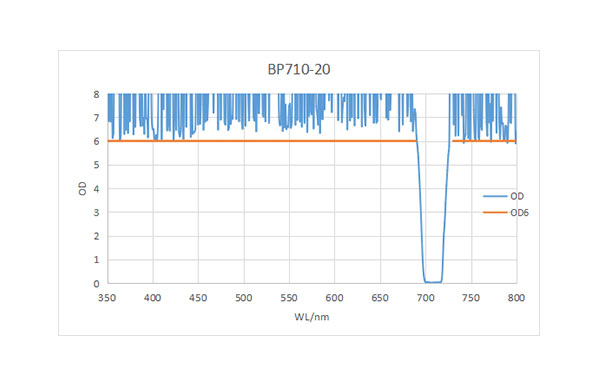Click the 800 x-axis tick label
This screenshot has width=600, height=383.
517,298
